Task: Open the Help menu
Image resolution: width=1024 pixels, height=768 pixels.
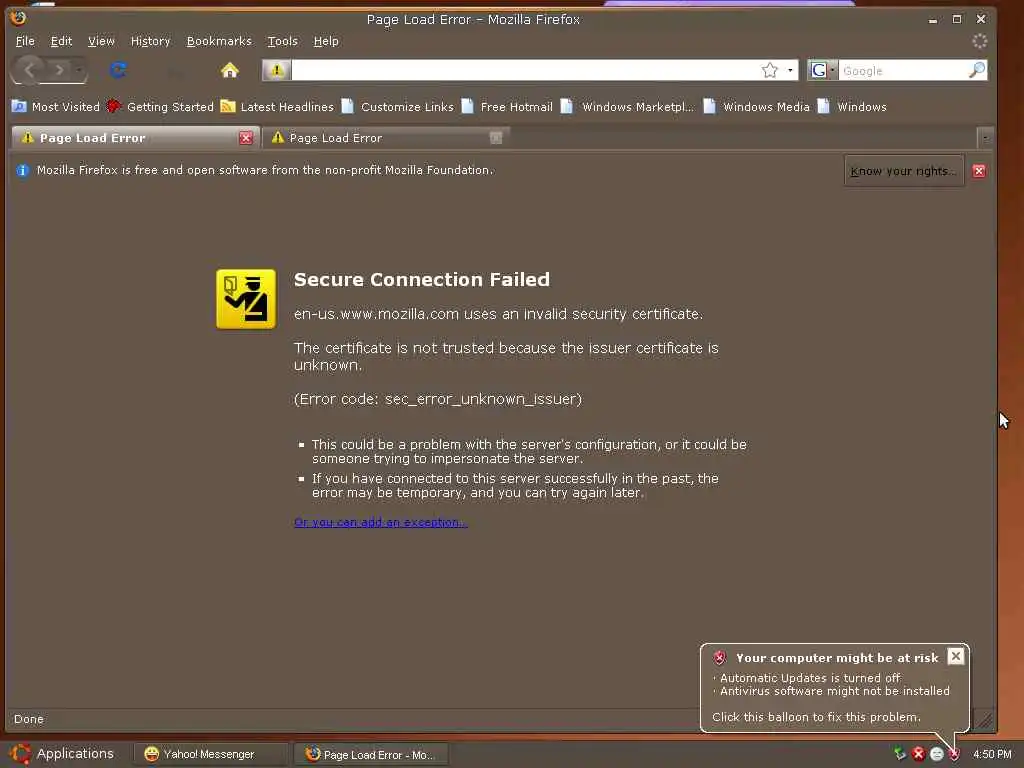Action: coord(326,41)
